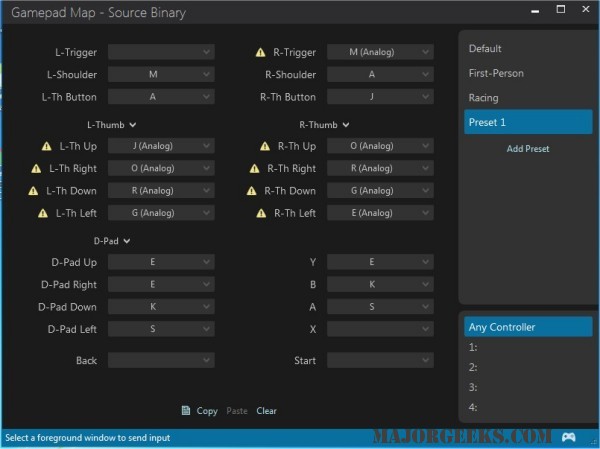
Task: Open the L-Th Button dropdown
Action: pos(161,97)
